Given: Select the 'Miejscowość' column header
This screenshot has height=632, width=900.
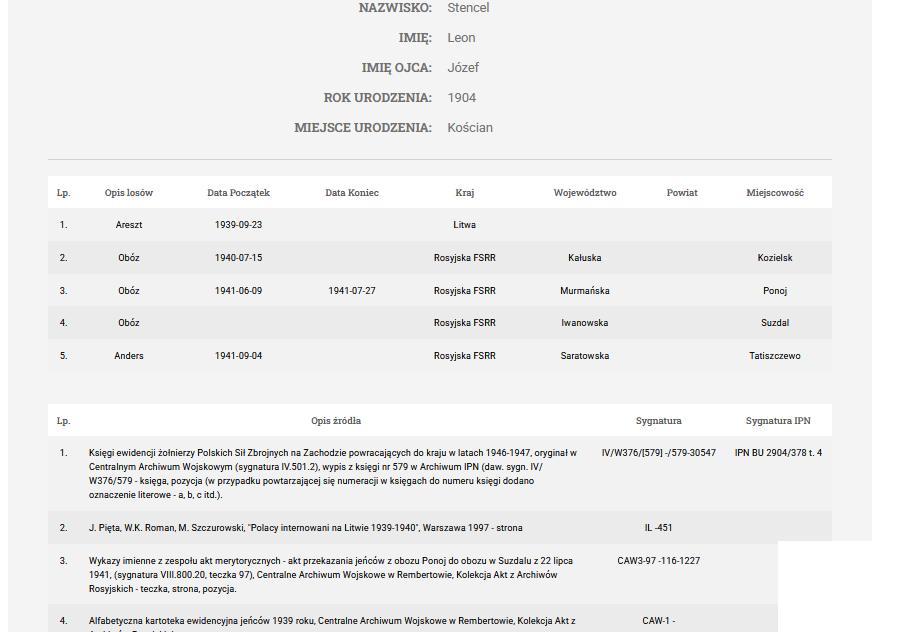Looking at the screenshot, I should [775, 193].
